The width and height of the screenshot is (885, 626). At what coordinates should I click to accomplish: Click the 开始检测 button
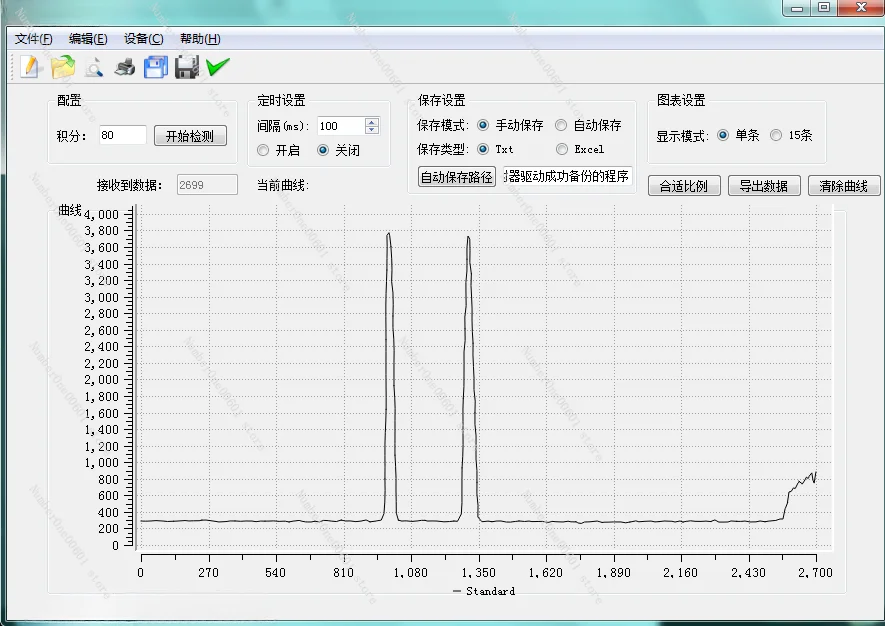(x=190, y=136)
